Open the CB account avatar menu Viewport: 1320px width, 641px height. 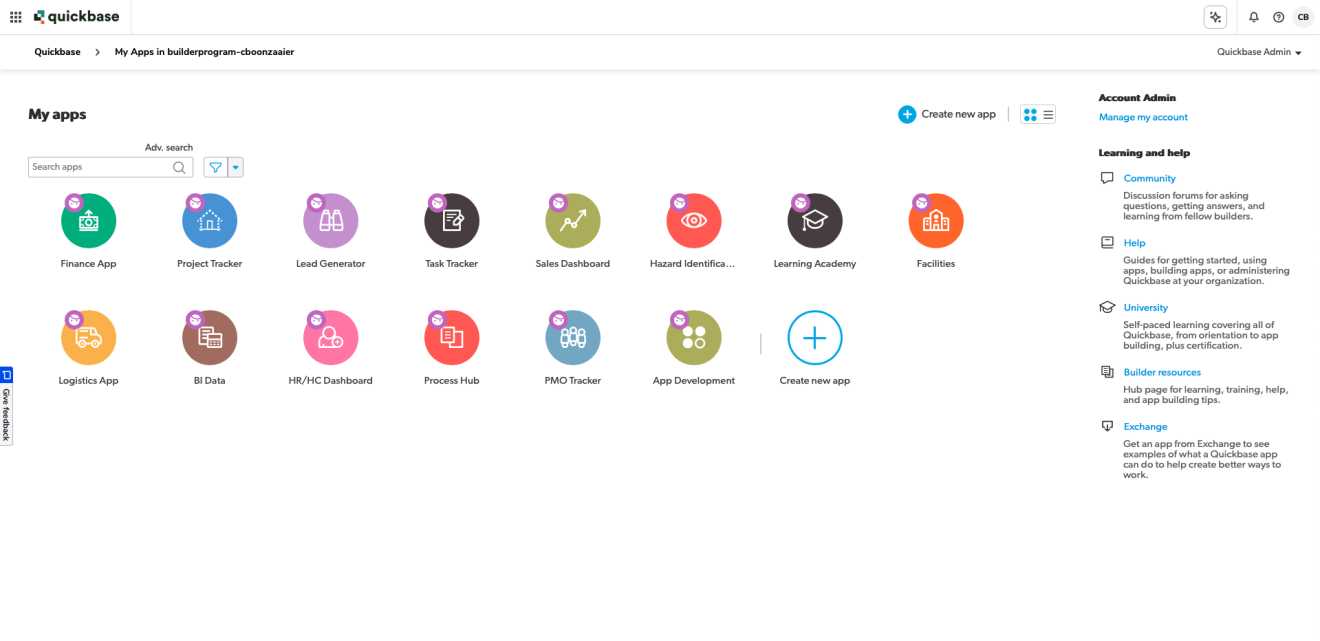coord(1303,17)
